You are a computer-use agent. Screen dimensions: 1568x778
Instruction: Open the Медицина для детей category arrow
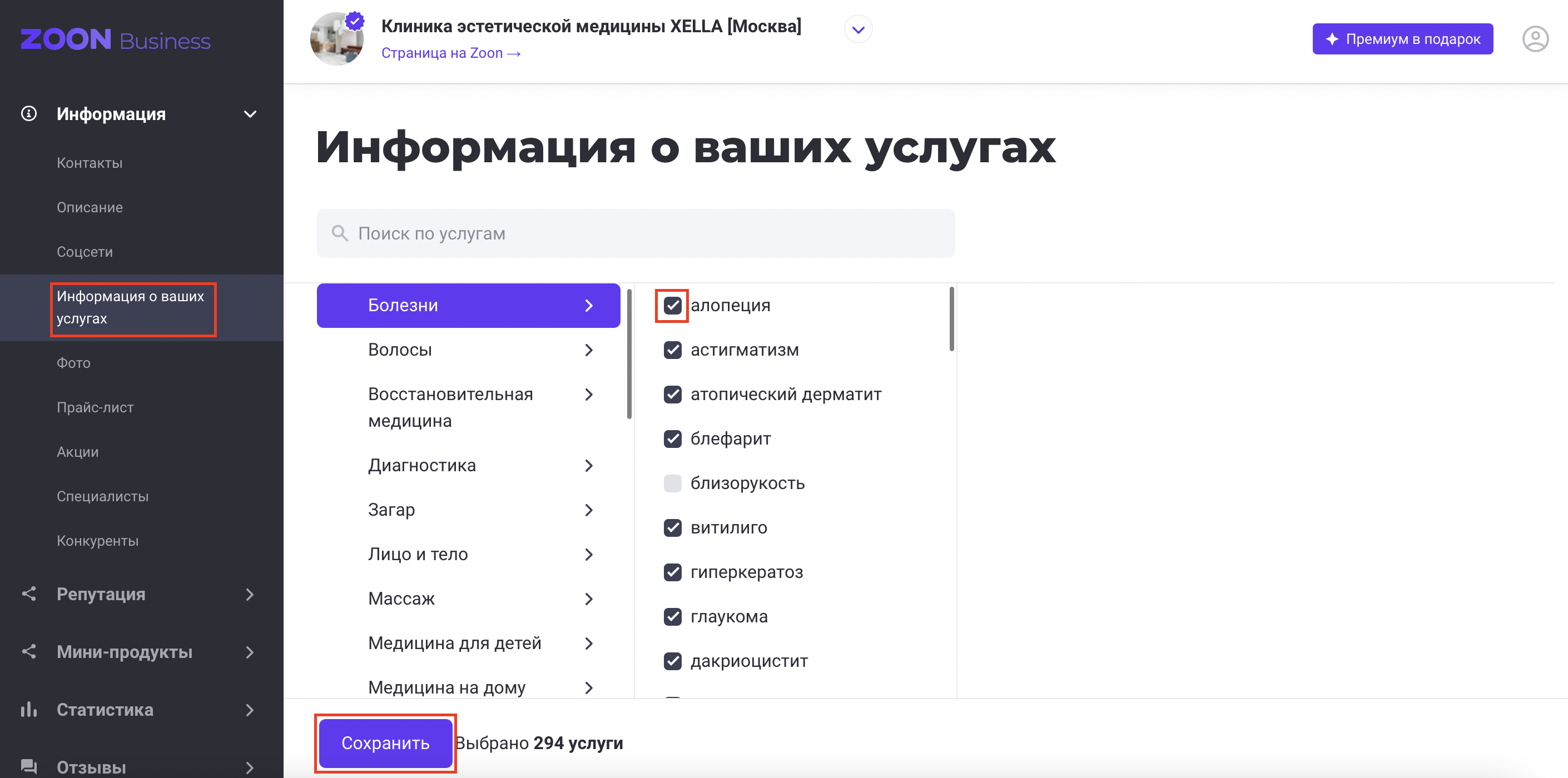[588, 643]
